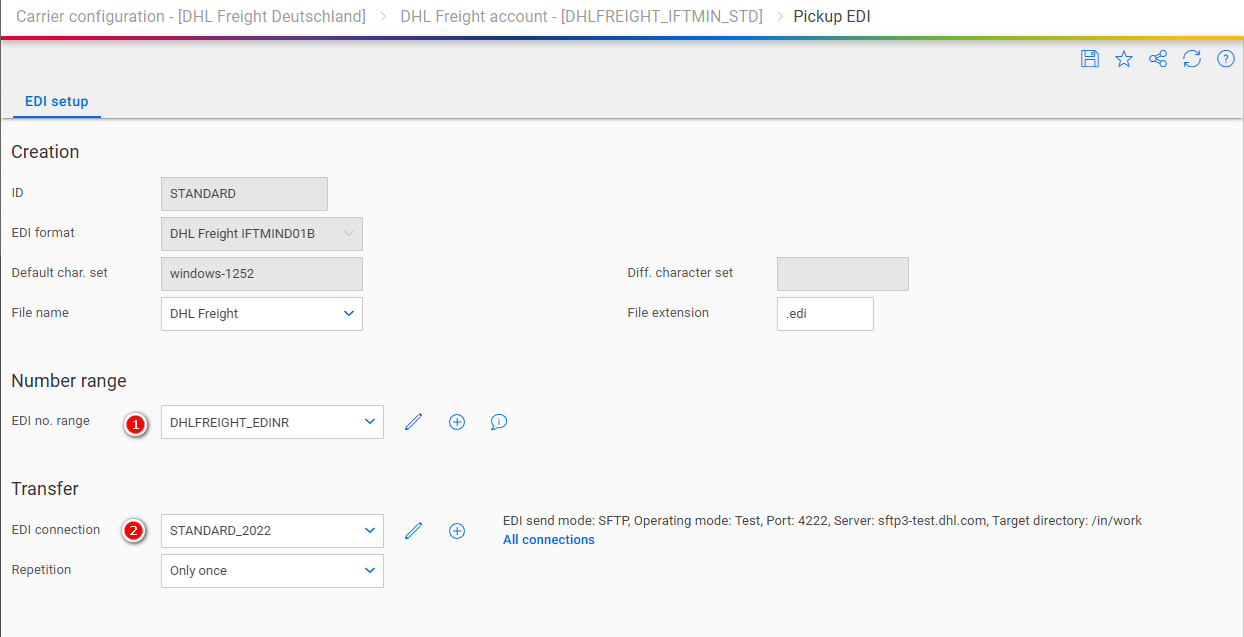The height and width of the screenshot is (637, 1244).
Task: Select the EDI send mode summary text
Action: [x=822, y=521]
